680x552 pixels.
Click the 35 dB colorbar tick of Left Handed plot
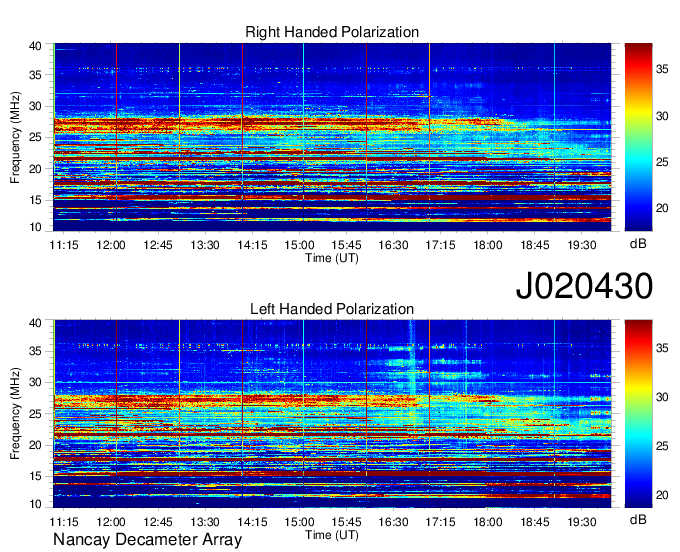(x=662, y=348)
